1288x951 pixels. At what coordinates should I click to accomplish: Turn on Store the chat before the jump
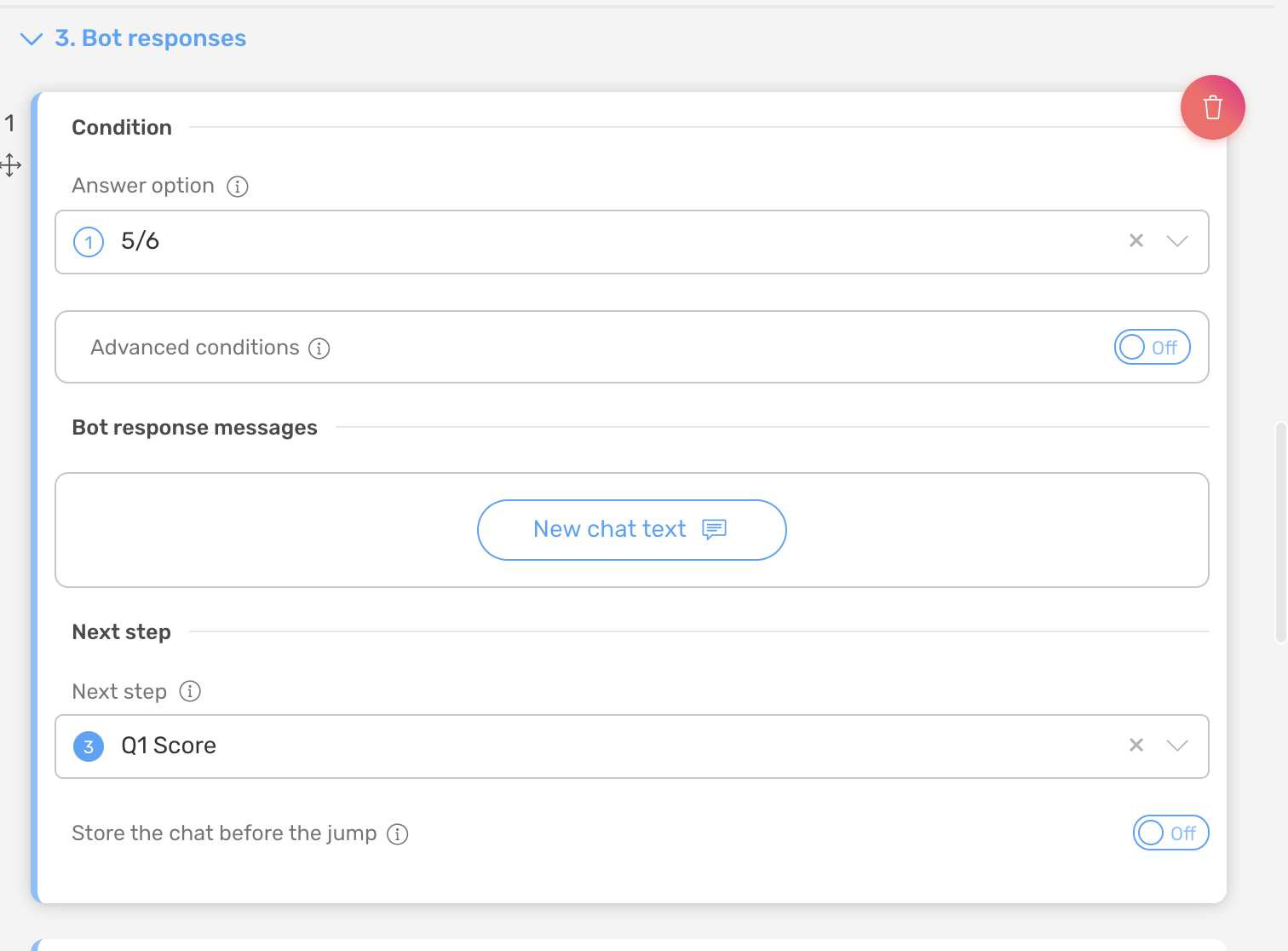pos(1170,833)
